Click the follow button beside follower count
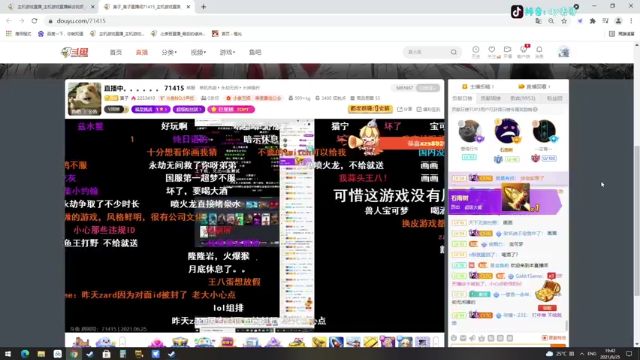The image size is (640, 360). [428, 88]
